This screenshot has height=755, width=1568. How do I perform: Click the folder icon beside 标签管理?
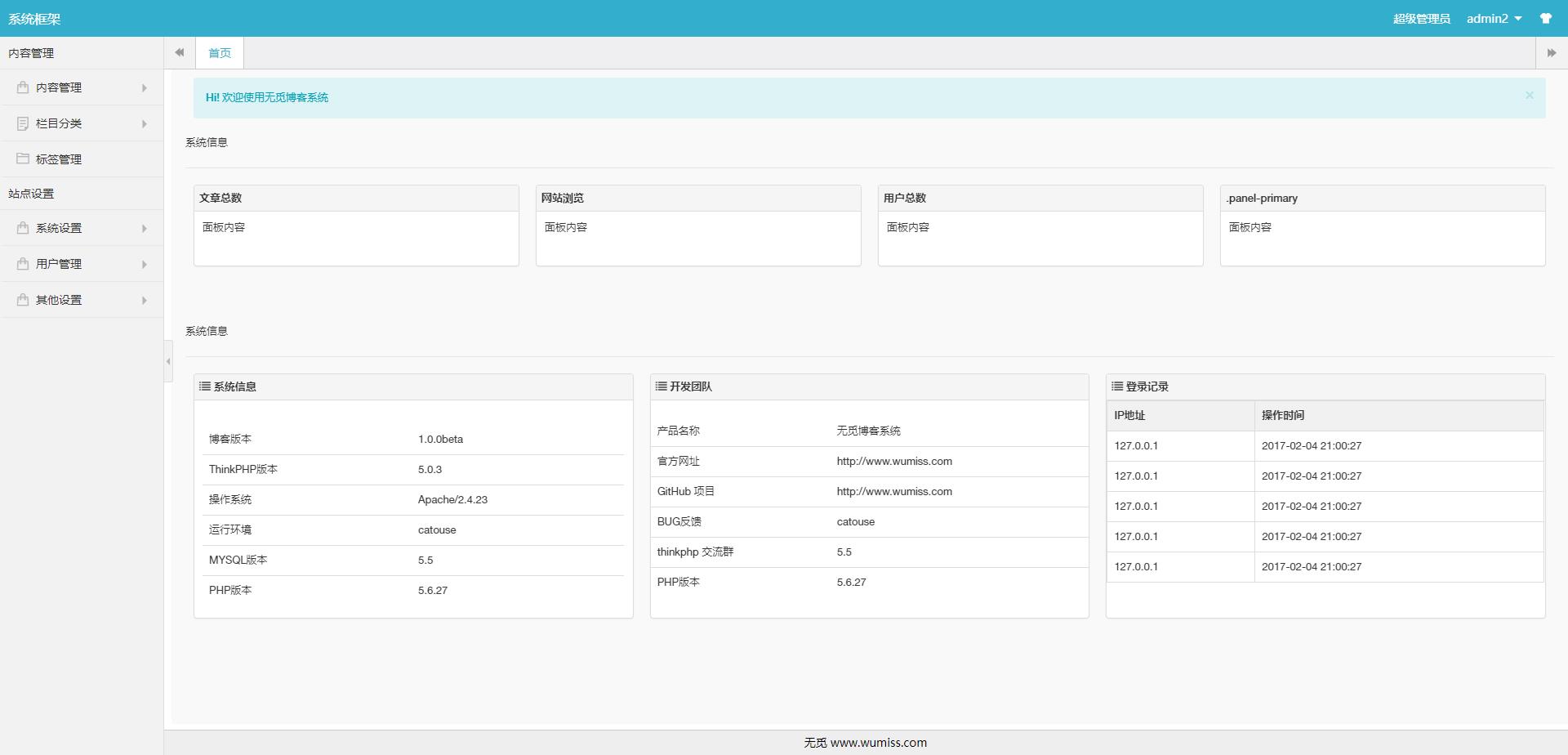click(23, 159)
